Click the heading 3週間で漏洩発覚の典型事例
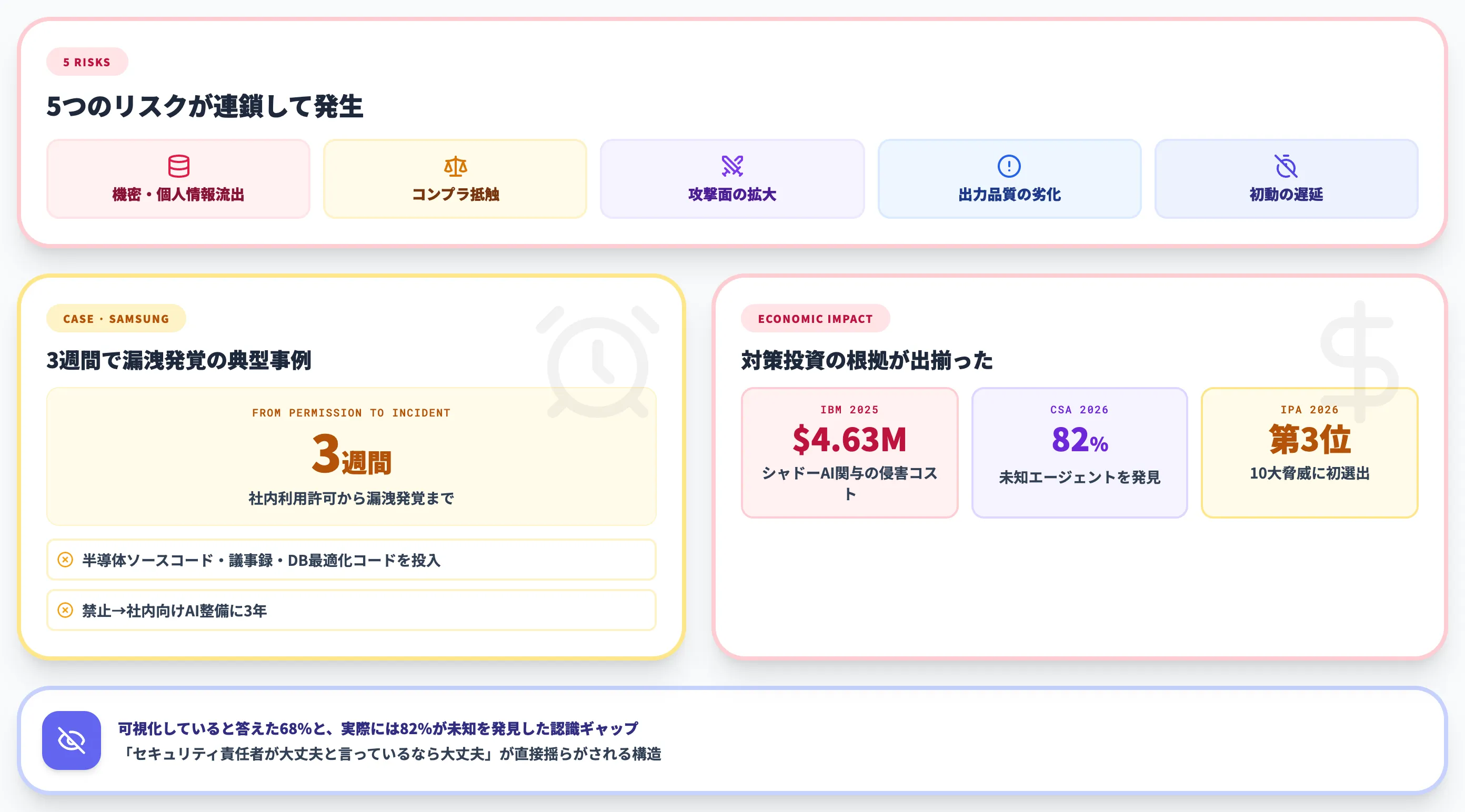The image size is (1465, 812). pyautogui.click(x=178, y=360)
